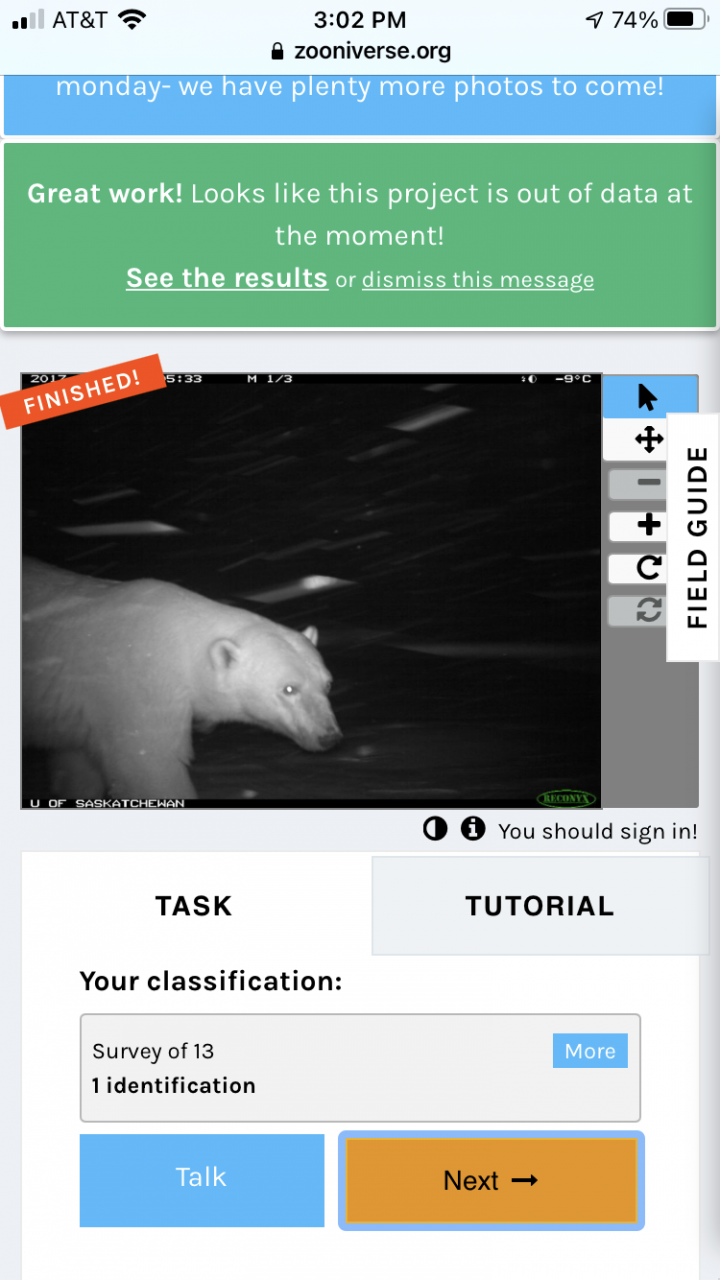Click the Talk button
This screenshot has height=1280, width=720.
pyautogui.click(x=202, y=1180)
